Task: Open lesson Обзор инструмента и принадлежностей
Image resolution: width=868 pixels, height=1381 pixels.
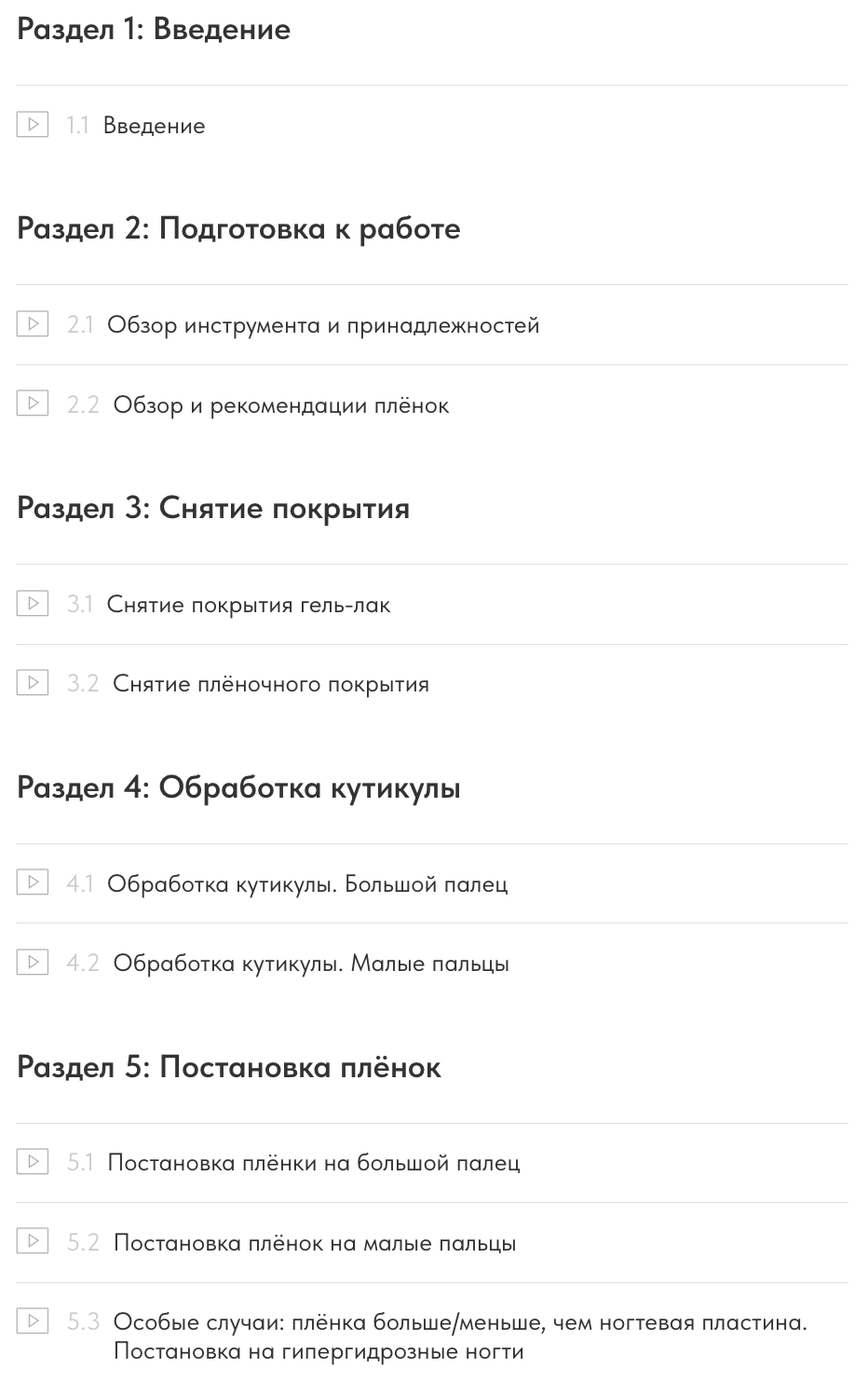Action: [x=323, y=325]
